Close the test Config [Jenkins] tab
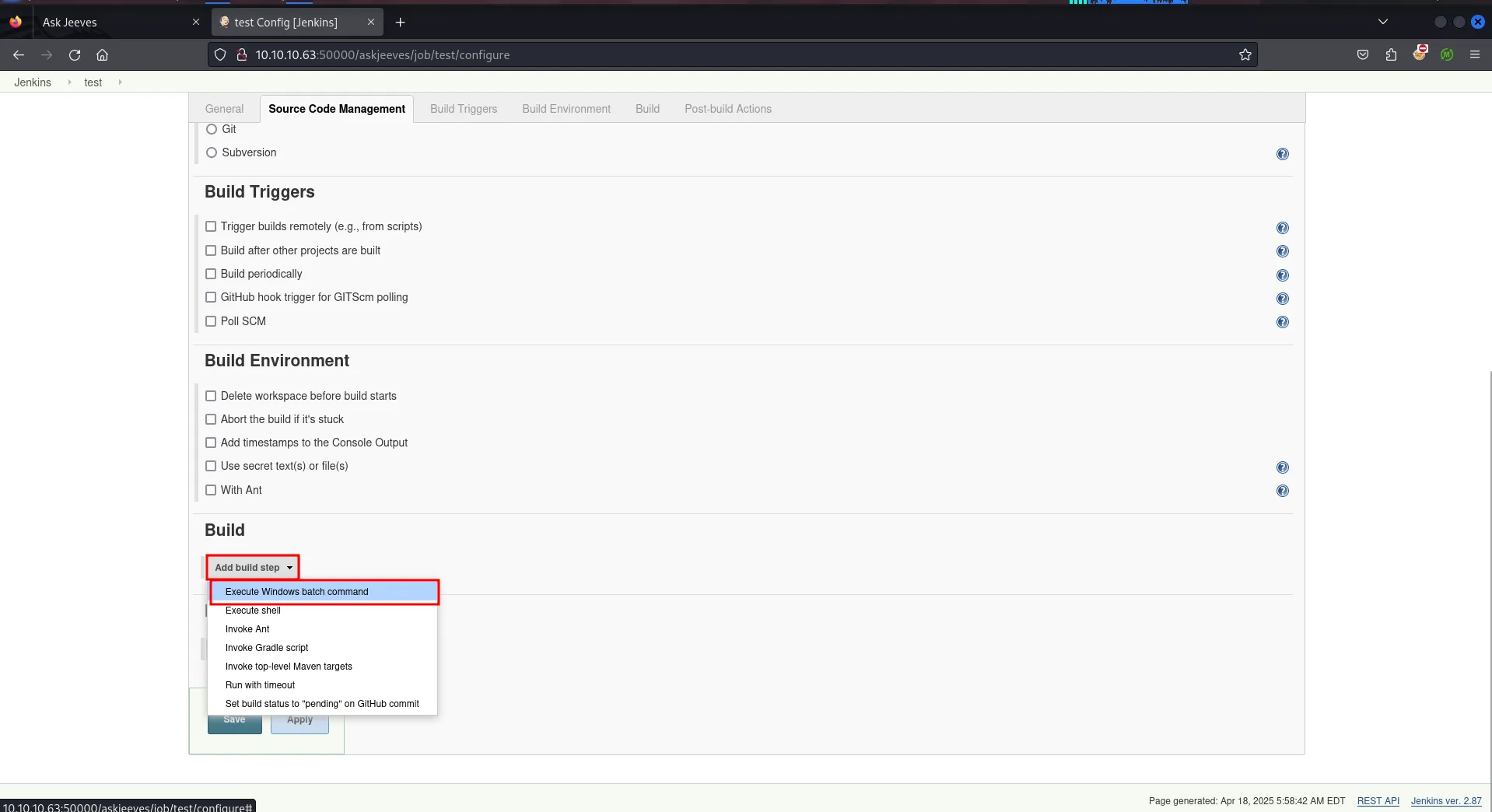1492x812 pixels. pos(371,22)
